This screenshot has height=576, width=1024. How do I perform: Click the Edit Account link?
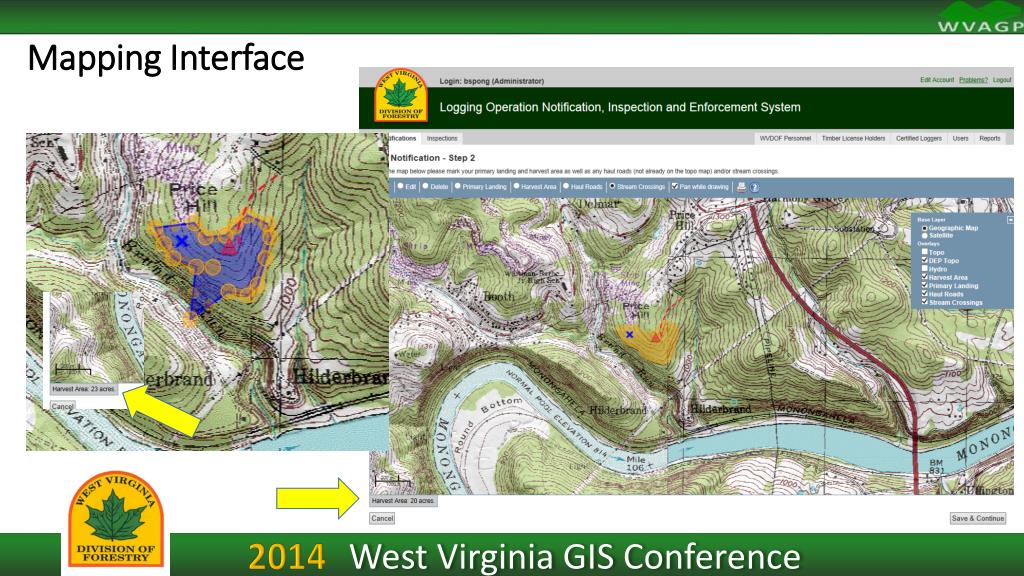(937, 80)
